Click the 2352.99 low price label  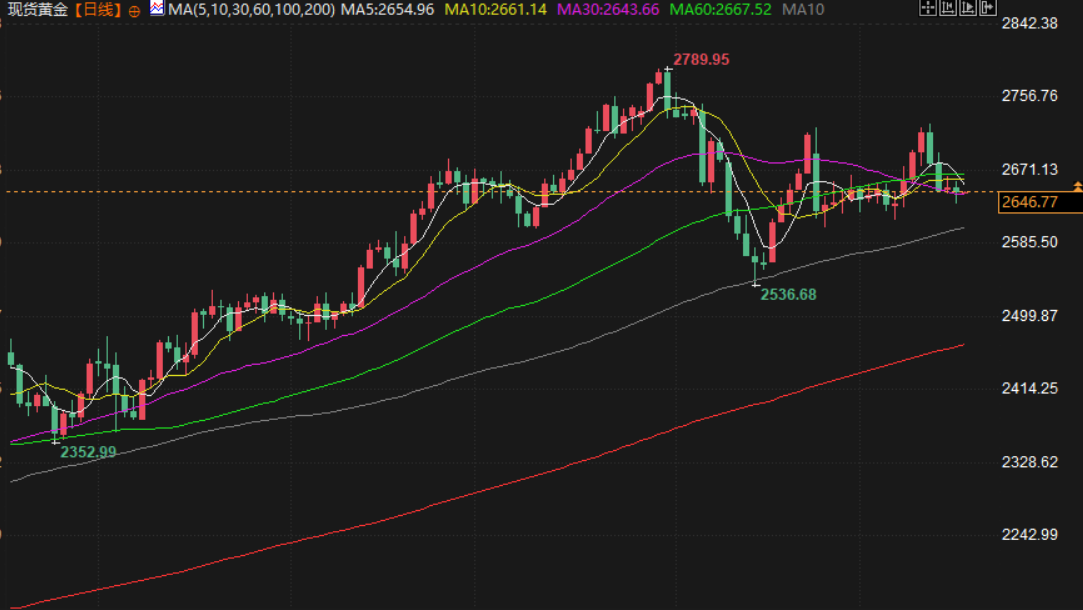[x=88, y=452]
